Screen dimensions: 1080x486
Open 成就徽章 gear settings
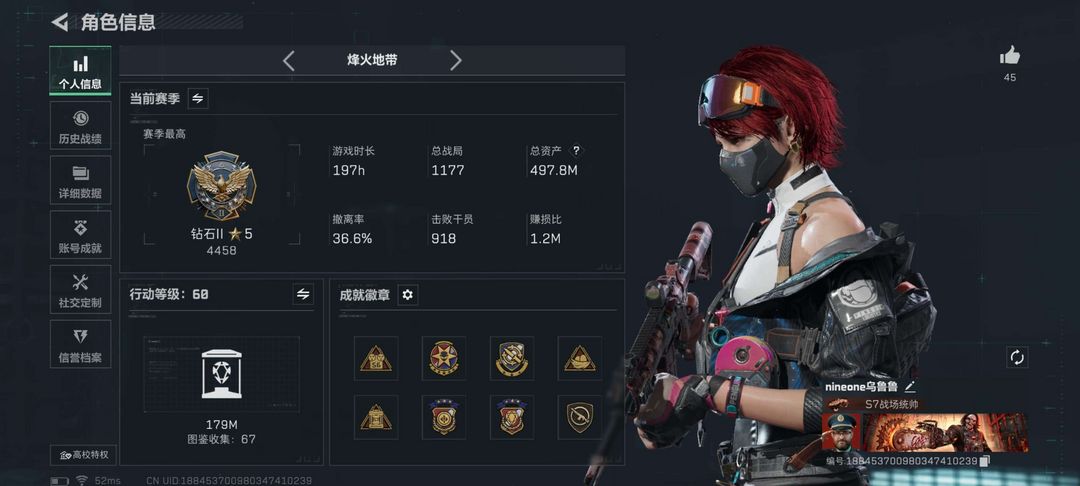click(408, 295)
